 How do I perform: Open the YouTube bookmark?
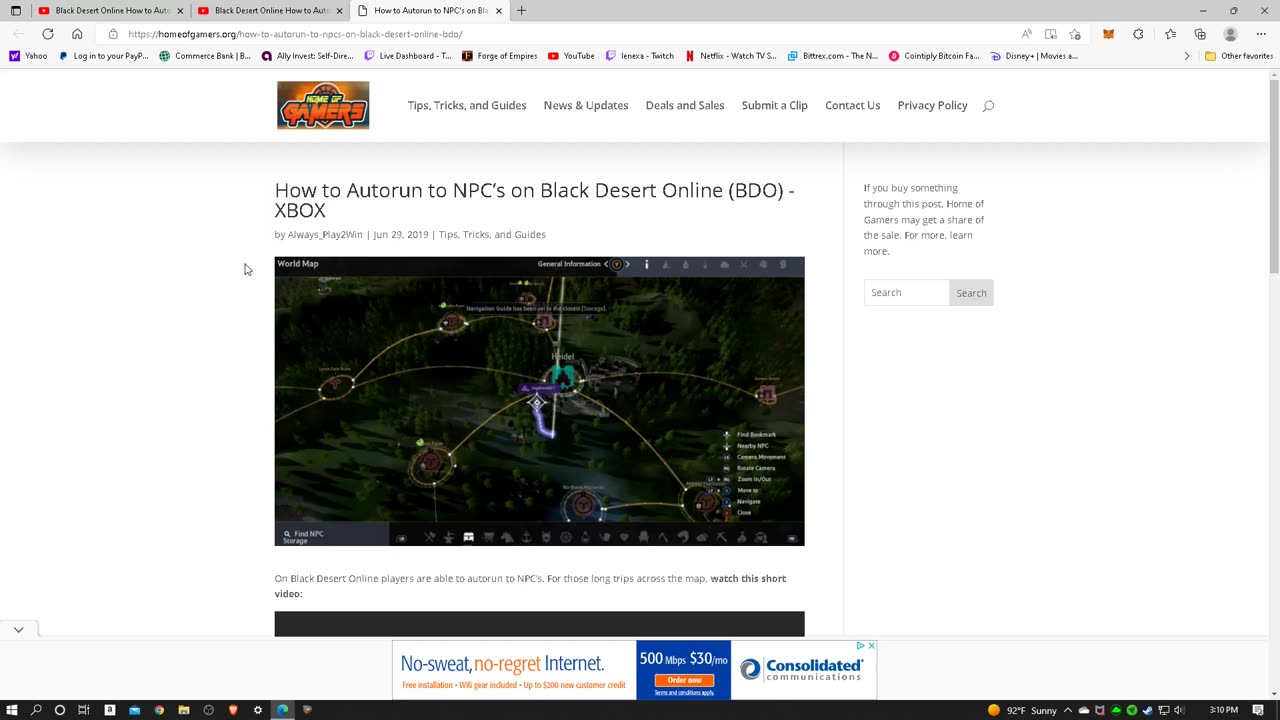coord(571,56)
